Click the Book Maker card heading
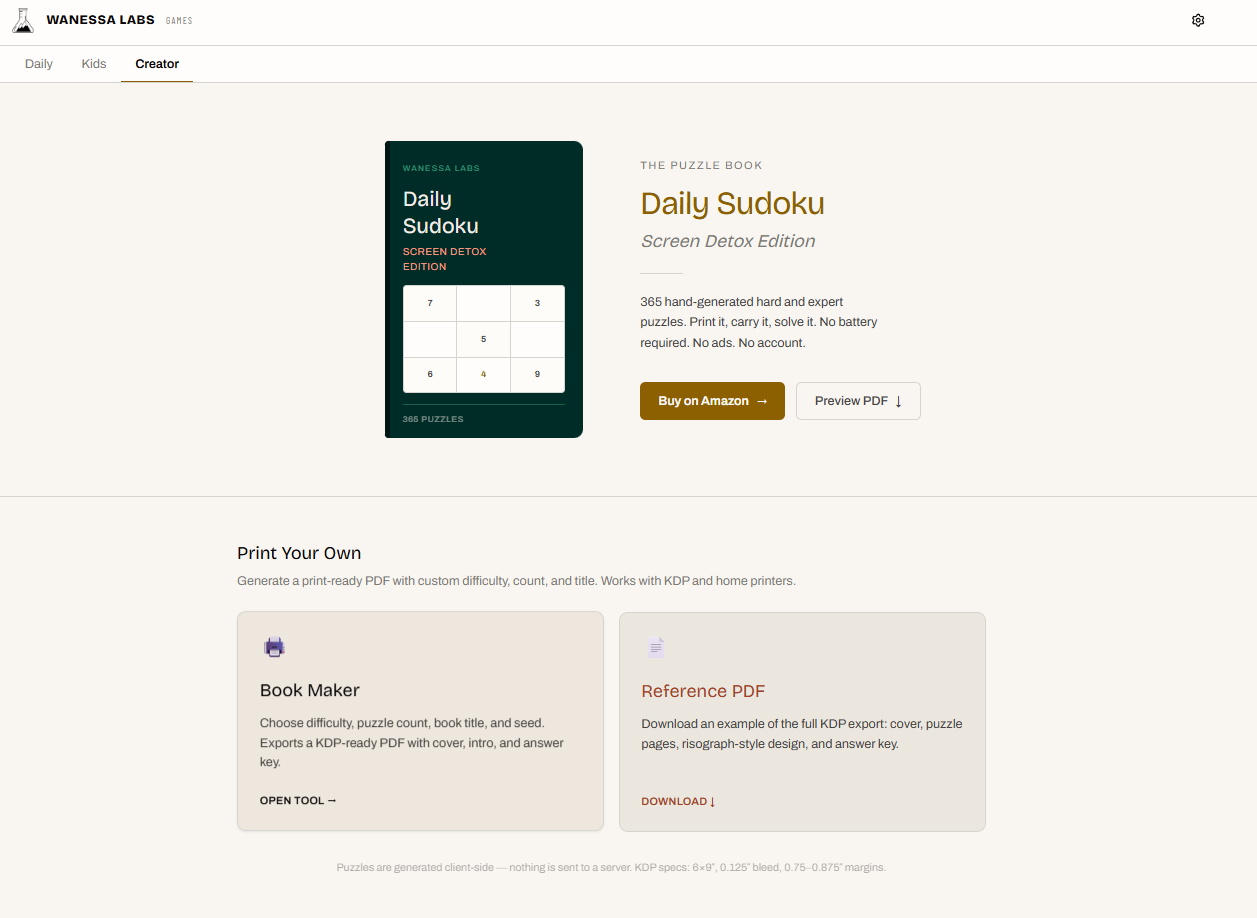Viewport: 1257px width, 918px height. pyautogui.click(x=310, y=690)
